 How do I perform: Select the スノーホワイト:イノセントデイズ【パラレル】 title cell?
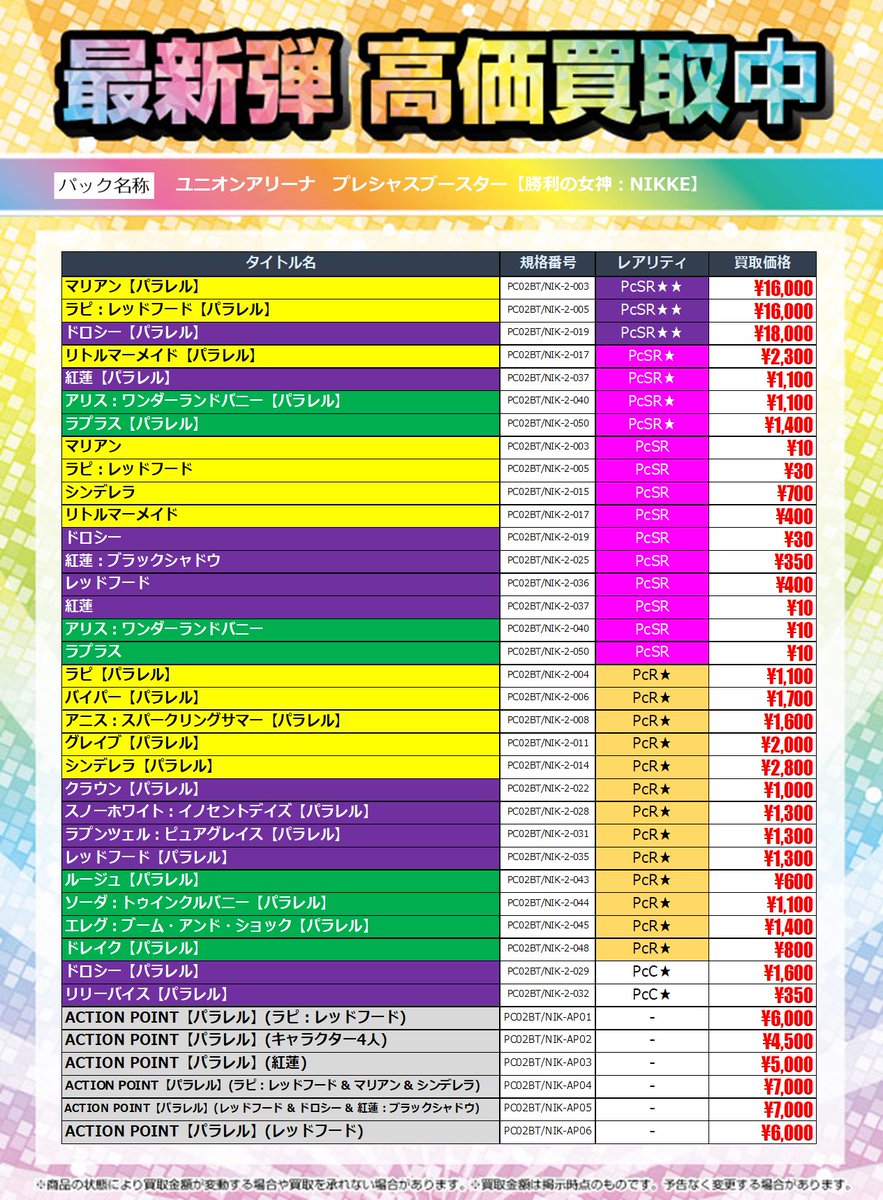click(281, 813)
